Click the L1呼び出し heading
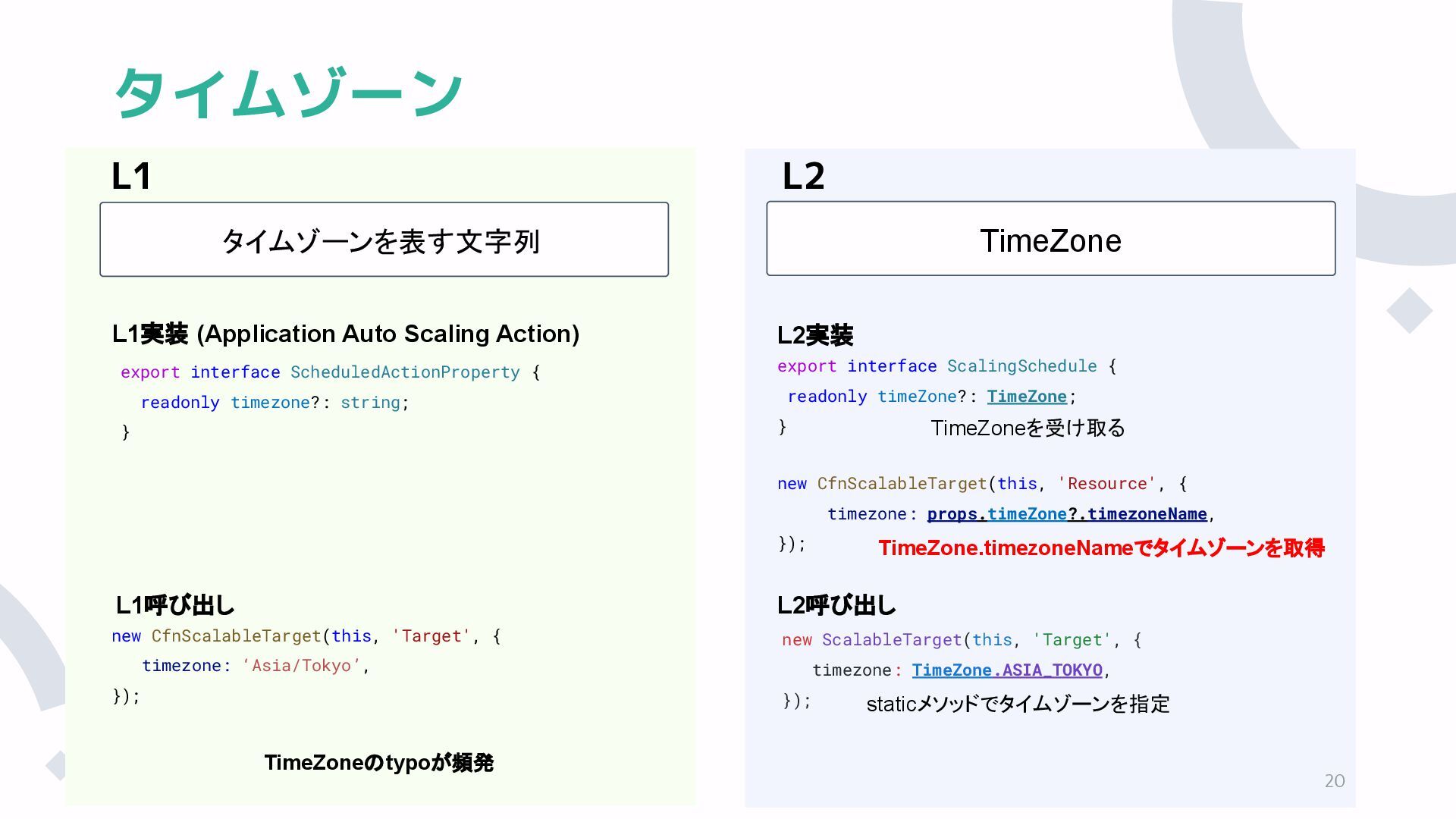 point(175,605)
